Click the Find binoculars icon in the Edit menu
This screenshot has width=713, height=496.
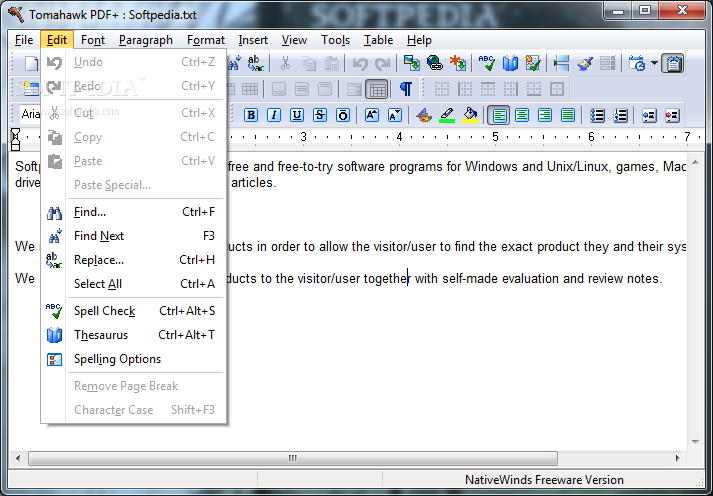(x=55, y=212)
